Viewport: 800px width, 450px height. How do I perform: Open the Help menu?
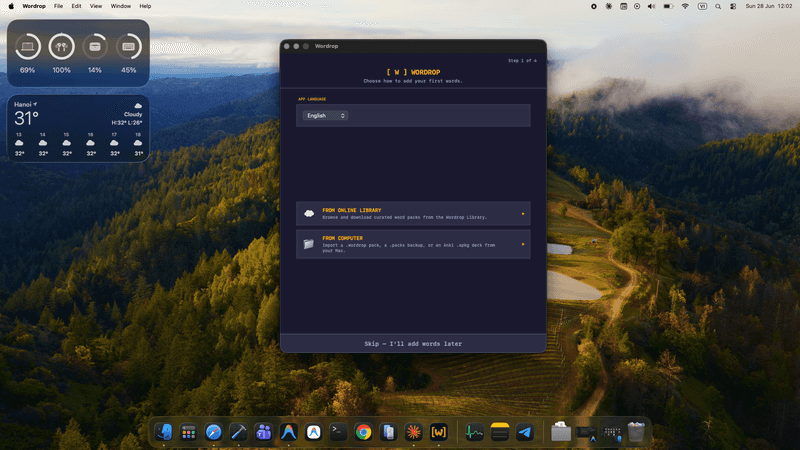click(145, 6)
